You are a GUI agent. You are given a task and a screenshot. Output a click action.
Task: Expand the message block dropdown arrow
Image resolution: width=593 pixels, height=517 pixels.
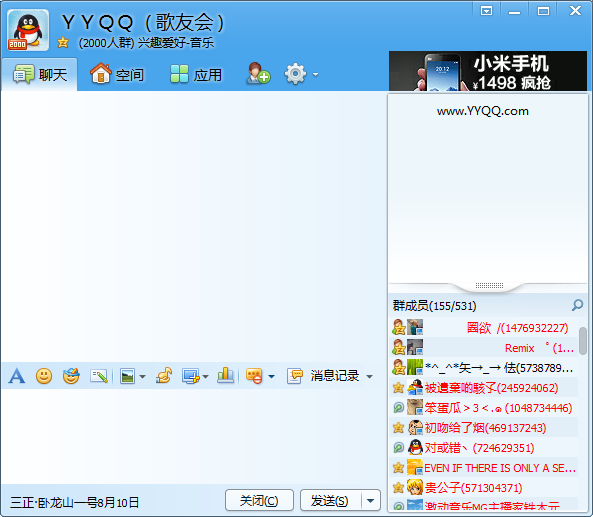point(271,377)
